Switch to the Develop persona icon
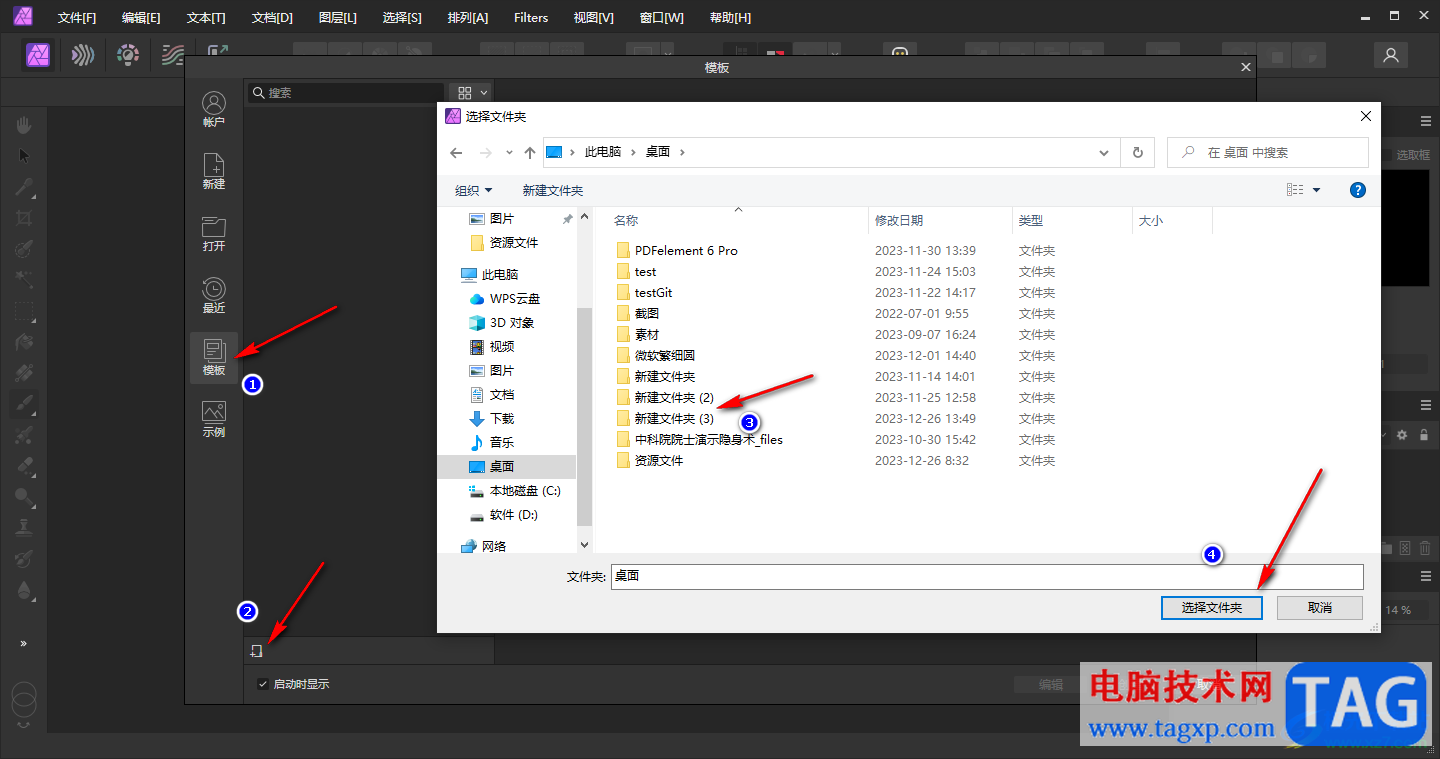This screenshot has height=759, width=1440. [x=127, y=55]
